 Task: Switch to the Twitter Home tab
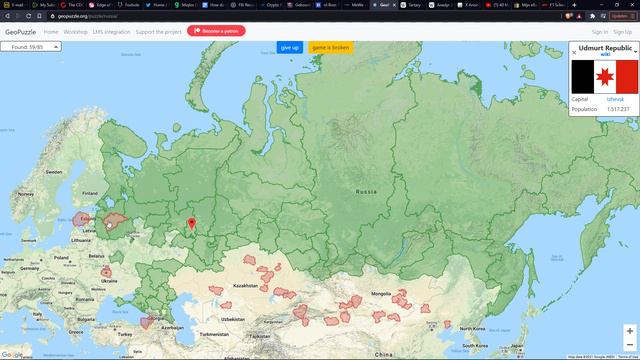click(156, 5)
